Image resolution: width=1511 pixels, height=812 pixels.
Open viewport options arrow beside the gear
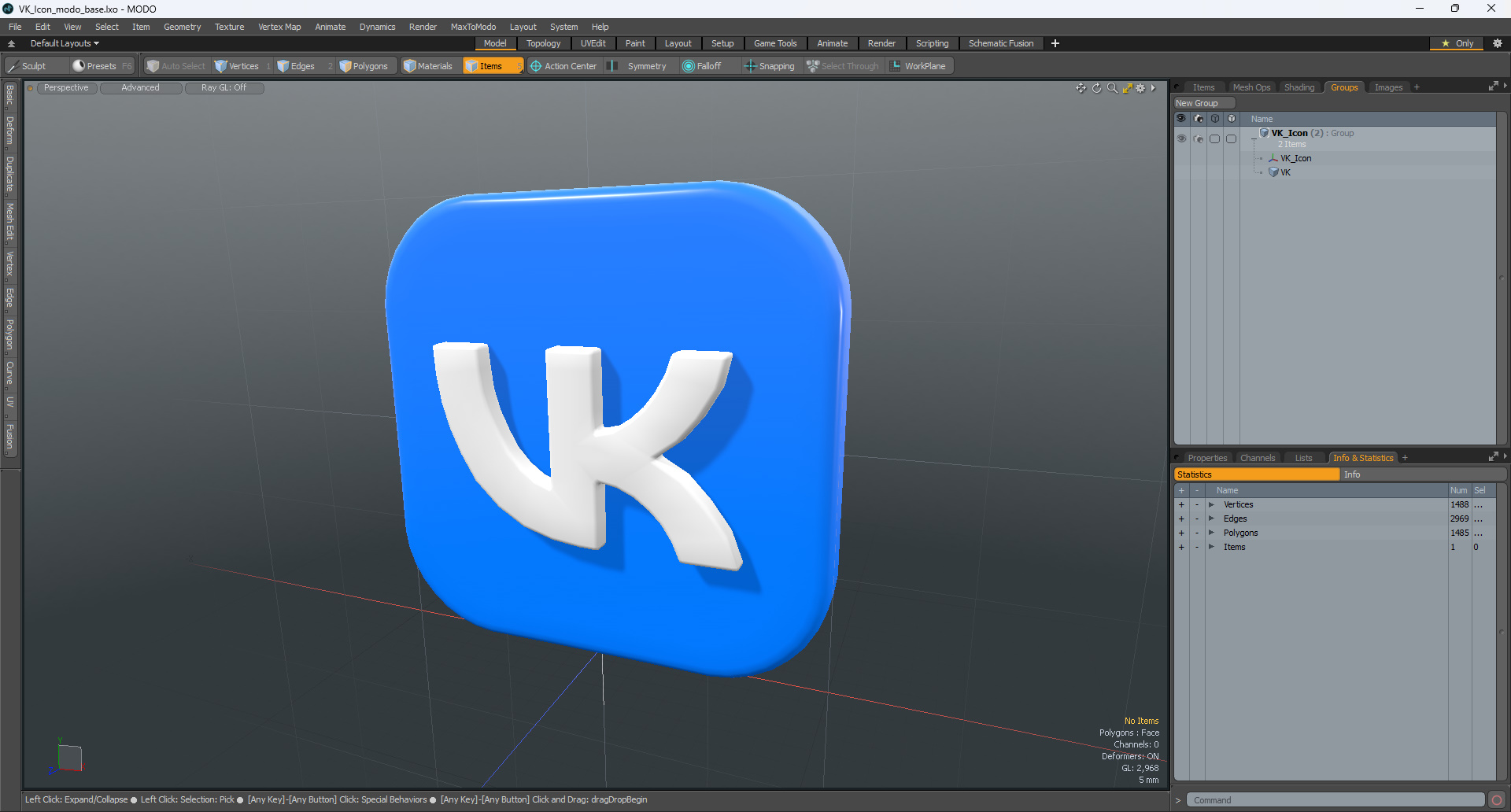pos(1153,88)
